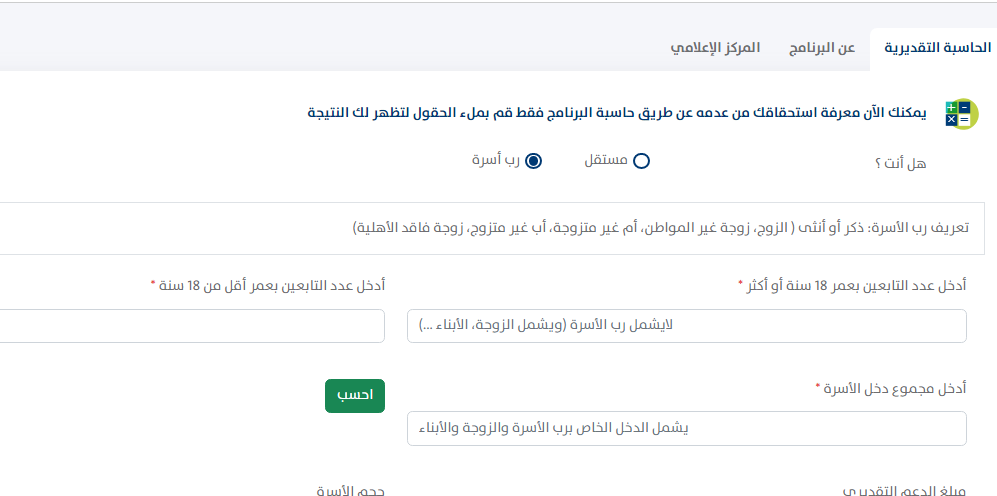Select the مستقل radio button circle

click(641, 161)
